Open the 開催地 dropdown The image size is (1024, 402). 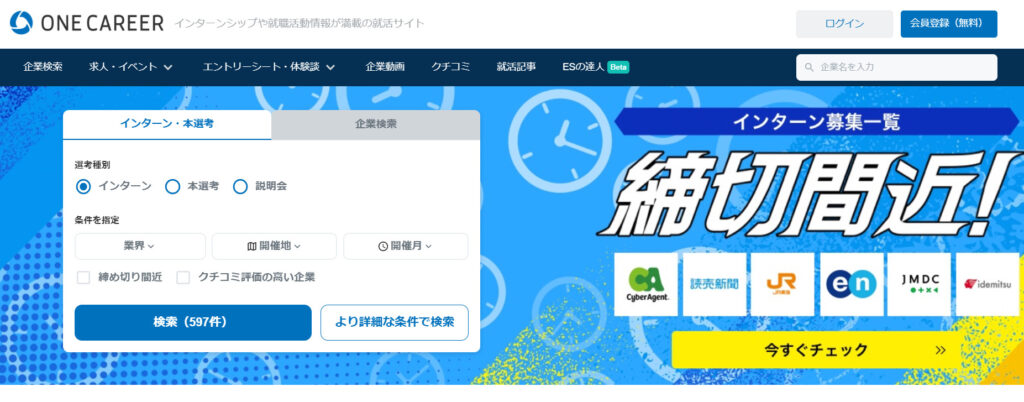[x=274, y=246]
